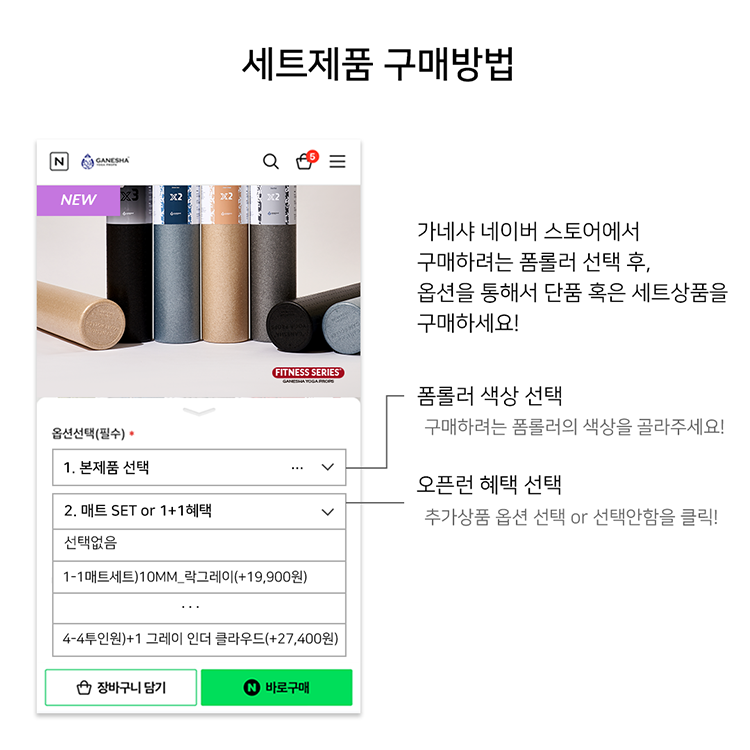Click the middle ellipsis option row
Viewport: 750px width, 750px height.
[199, 608]
